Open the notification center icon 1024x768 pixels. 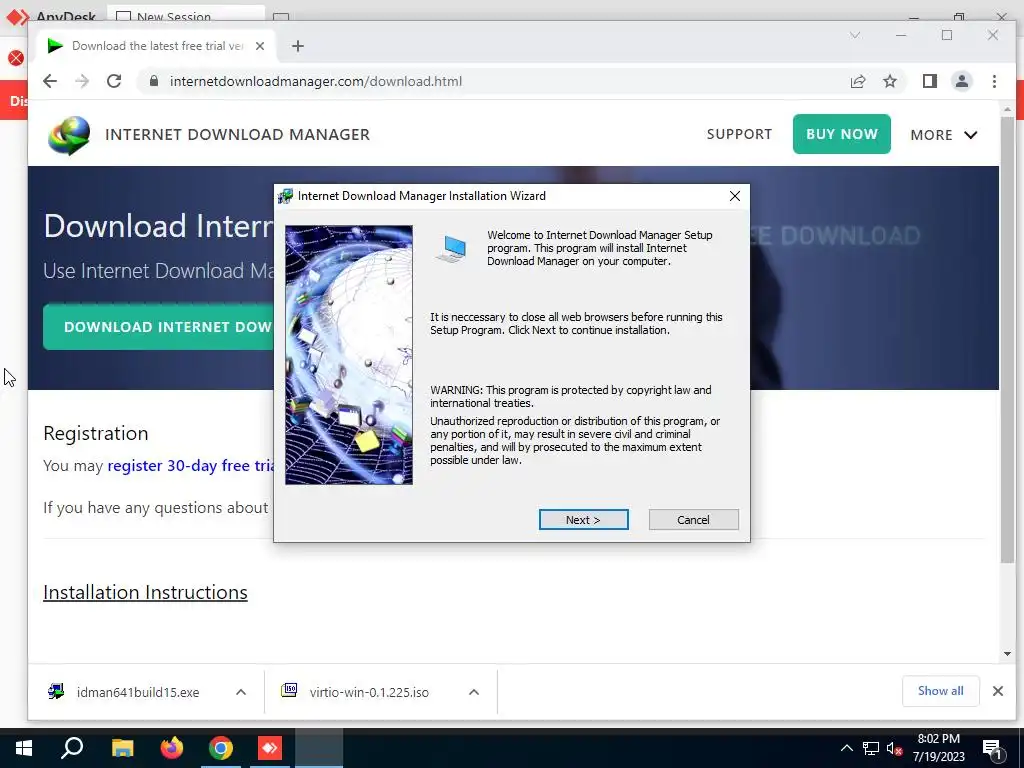992,748
